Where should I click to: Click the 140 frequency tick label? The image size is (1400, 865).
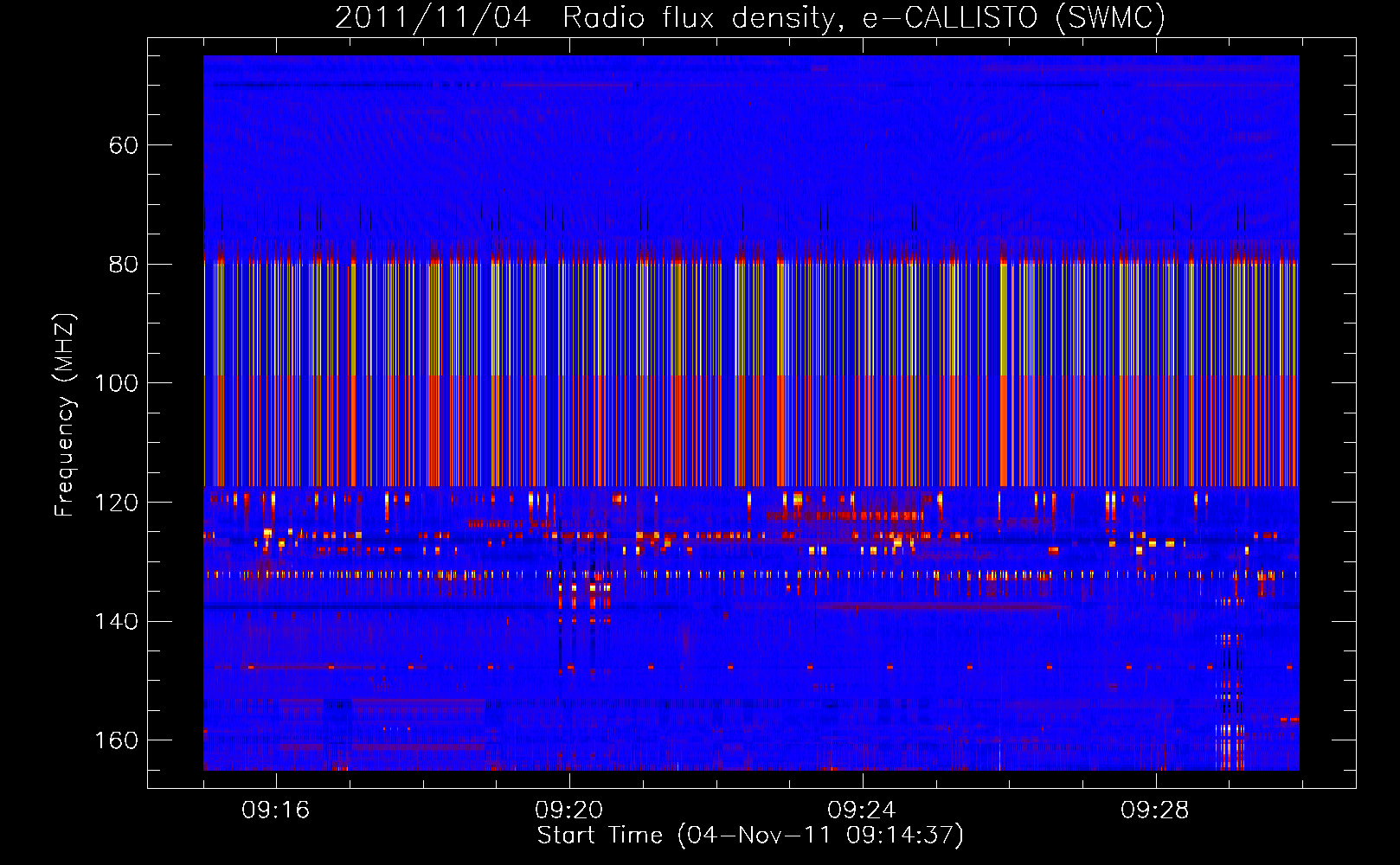(x=116, y=621)
